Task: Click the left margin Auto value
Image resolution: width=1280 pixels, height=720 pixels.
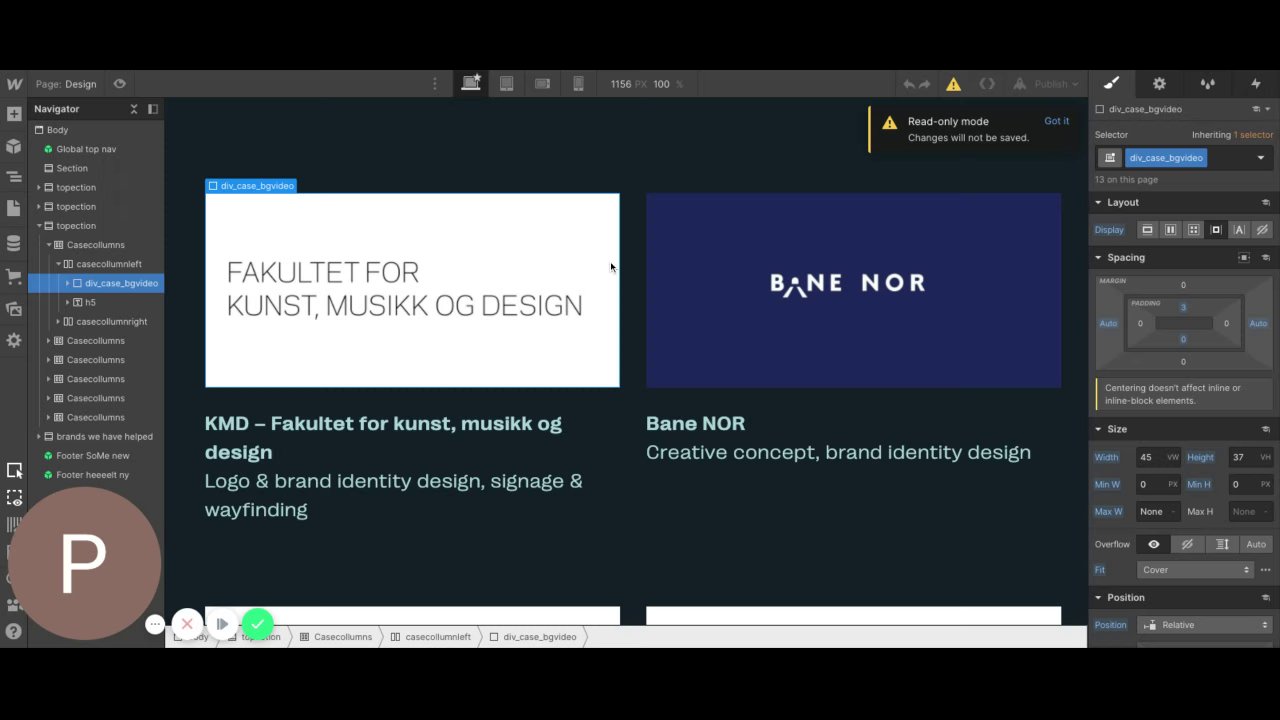Action: [1108, 323]
